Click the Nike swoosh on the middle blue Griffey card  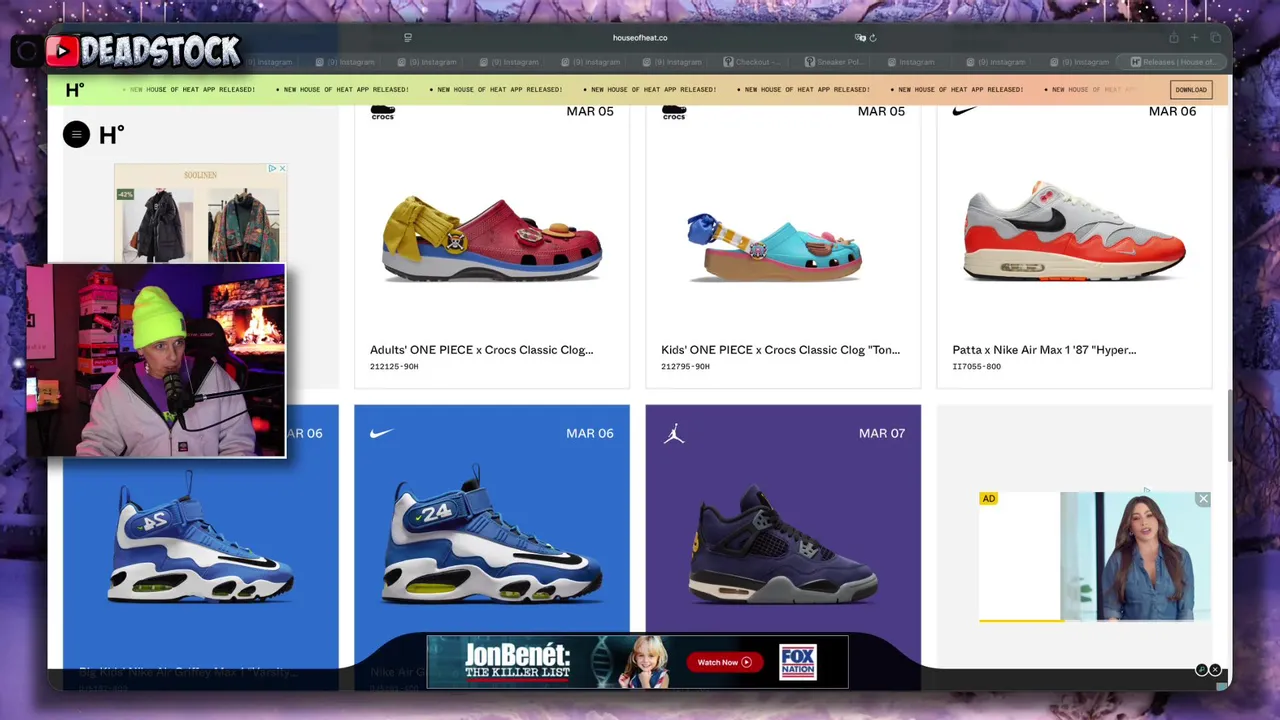pos(382,433)
